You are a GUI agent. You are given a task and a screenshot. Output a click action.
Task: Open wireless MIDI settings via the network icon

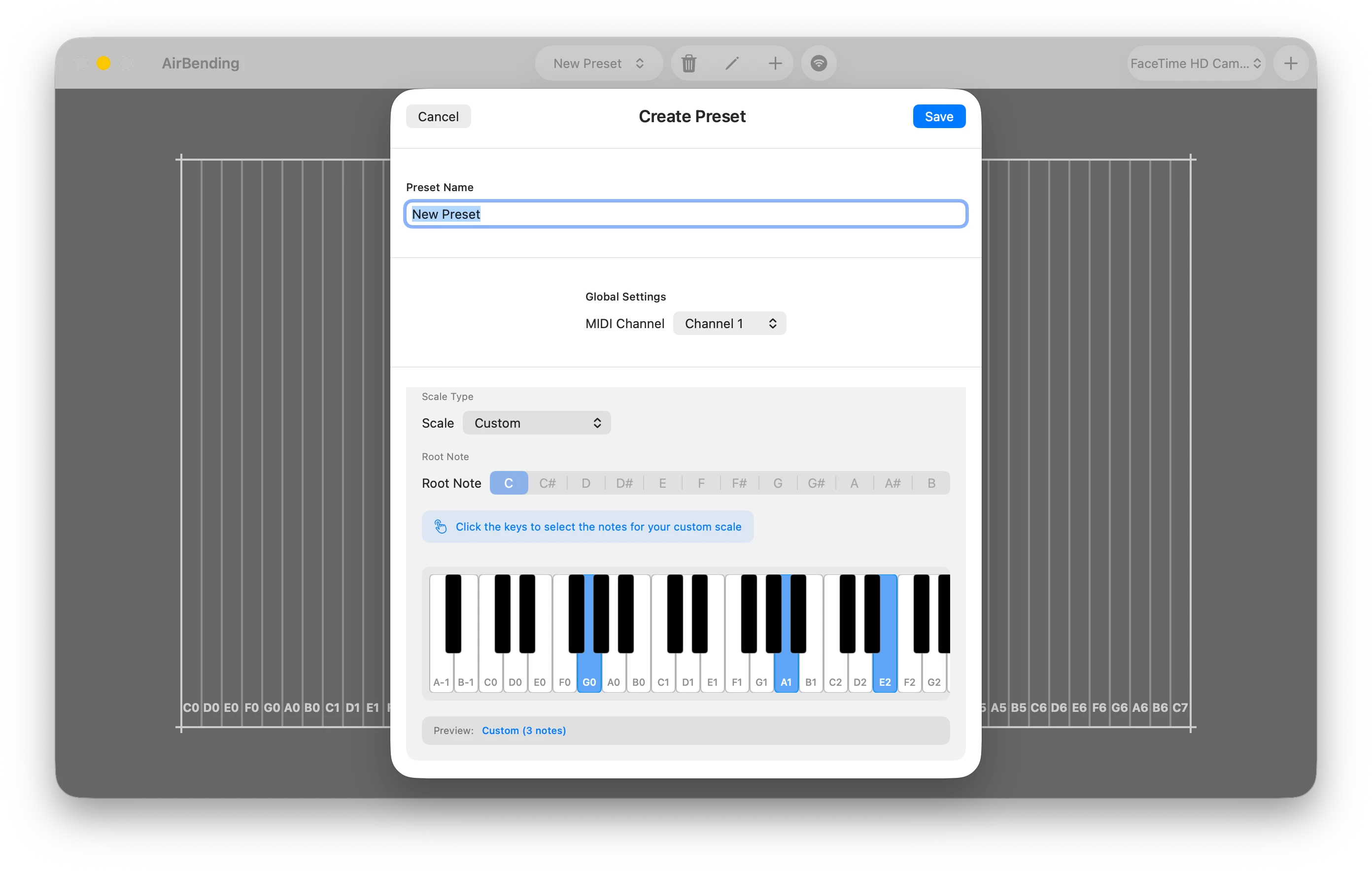click(819, 63)
